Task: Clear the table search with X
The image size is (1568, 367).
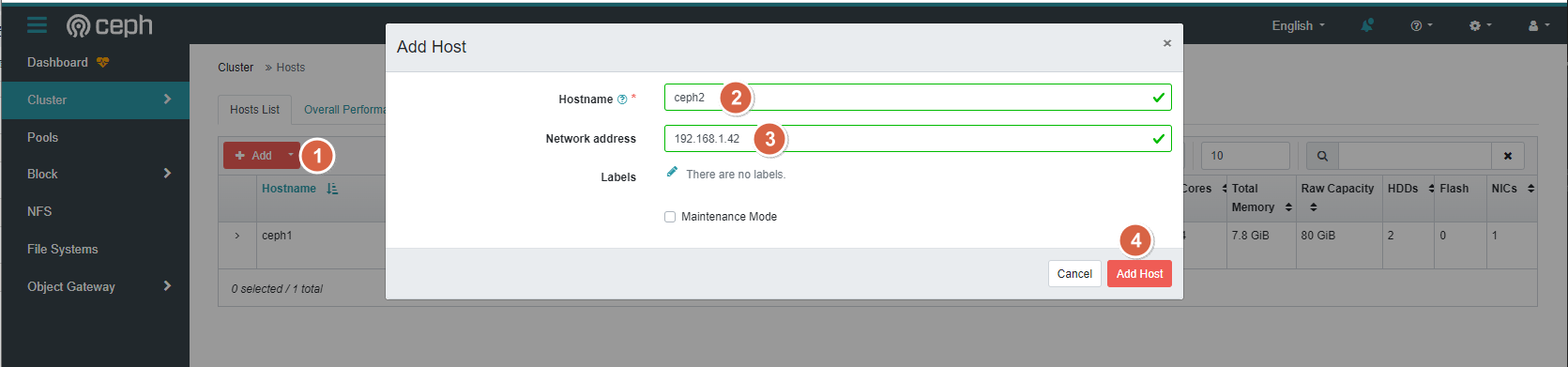Action: pyautogui.click(x=1508, y=156)
